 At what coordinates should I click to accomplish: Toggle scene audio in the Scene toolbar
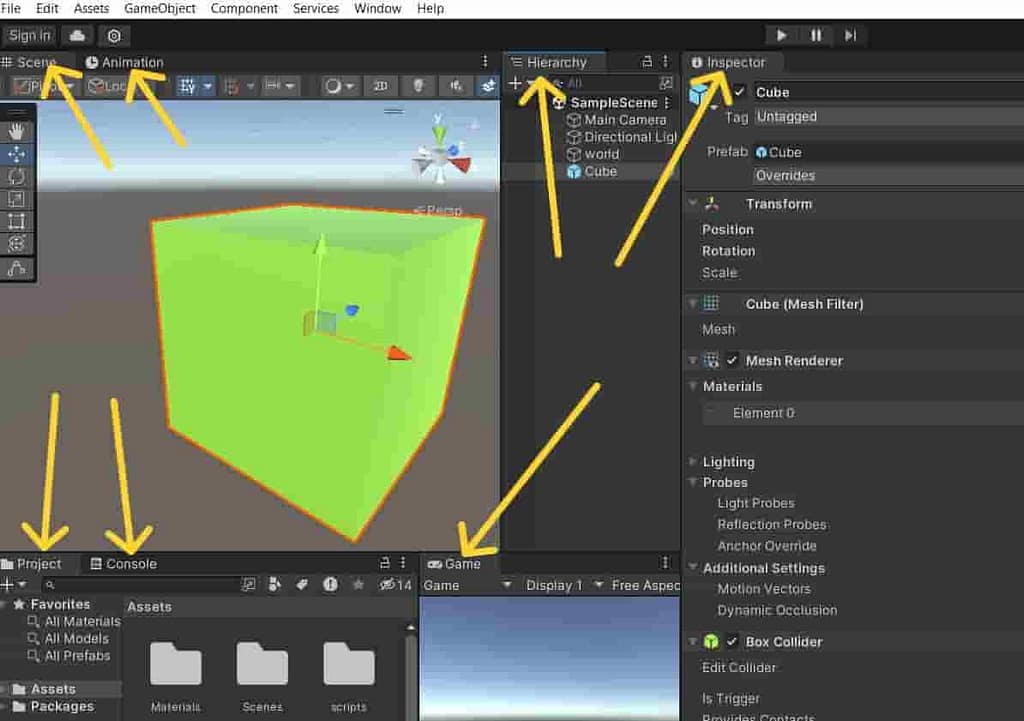click(455, 85)
